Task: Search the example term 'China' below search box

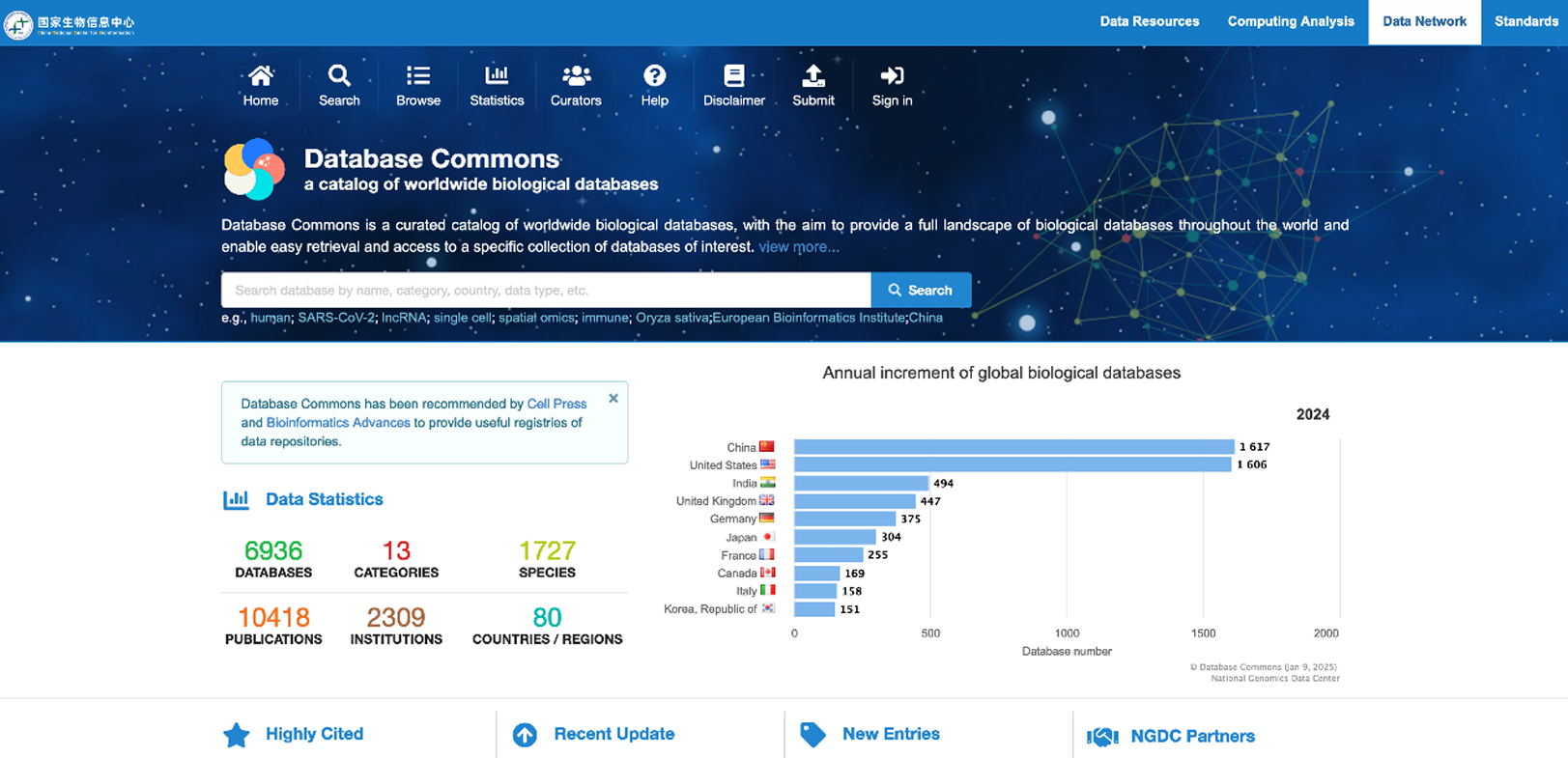Action: (926, 318)
